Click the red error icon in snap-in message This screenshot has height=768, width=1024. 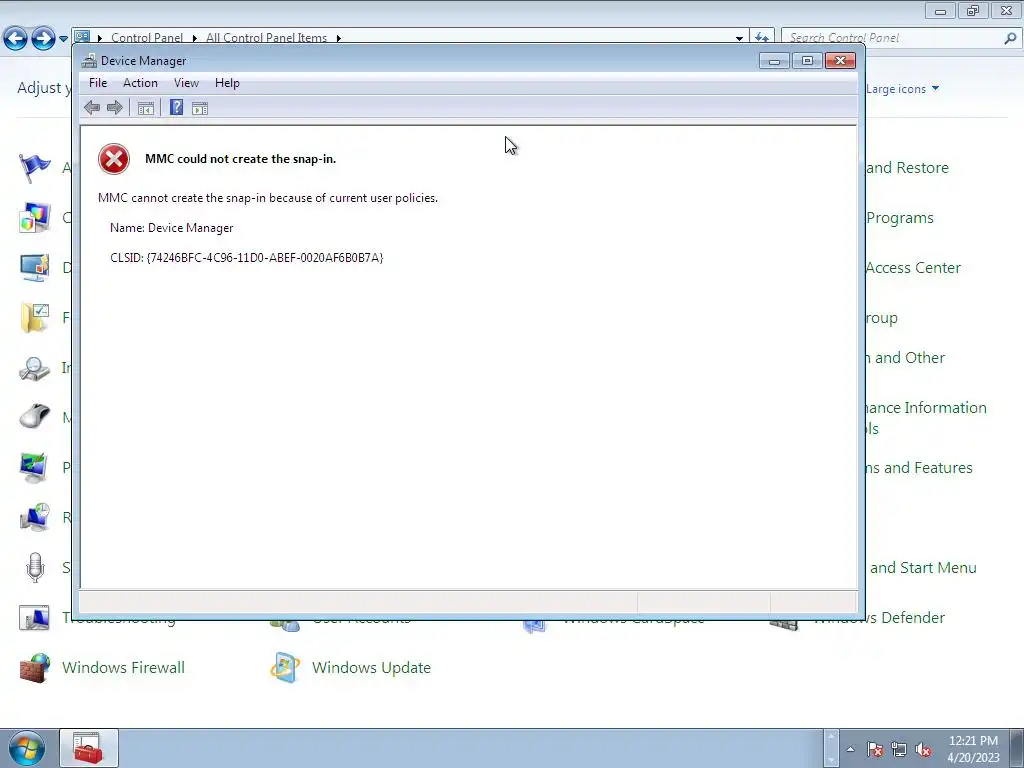click(x=114, y=159)
